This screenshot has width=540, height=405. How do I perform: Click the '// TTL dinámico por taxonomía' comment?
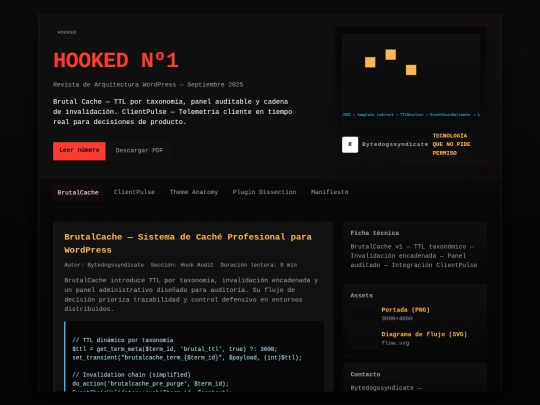click(x=123, y=340)
